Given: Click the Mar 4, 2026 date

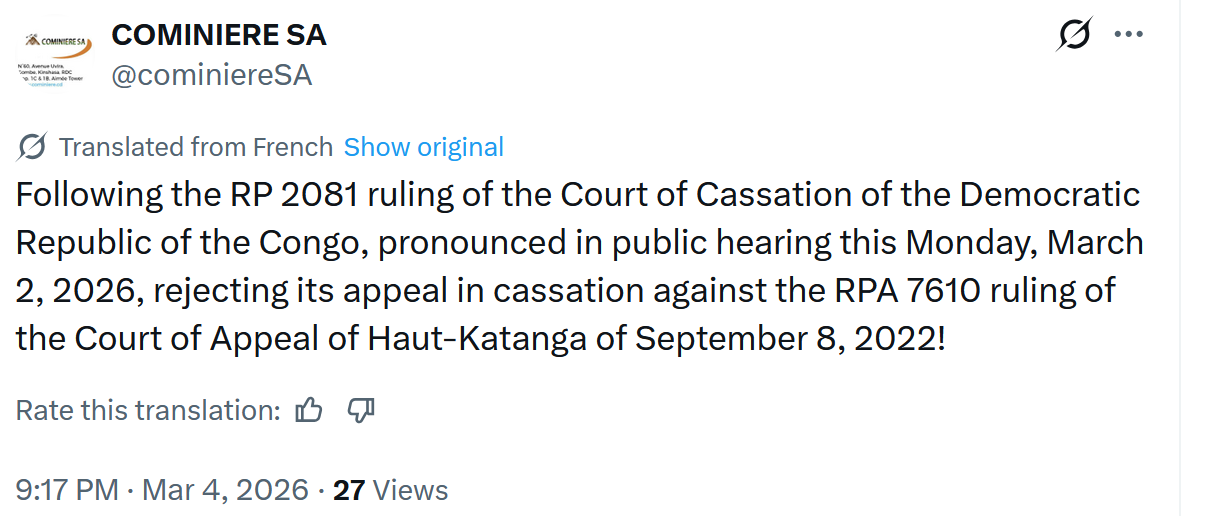Looking at the screenshot, I should 226,490.
